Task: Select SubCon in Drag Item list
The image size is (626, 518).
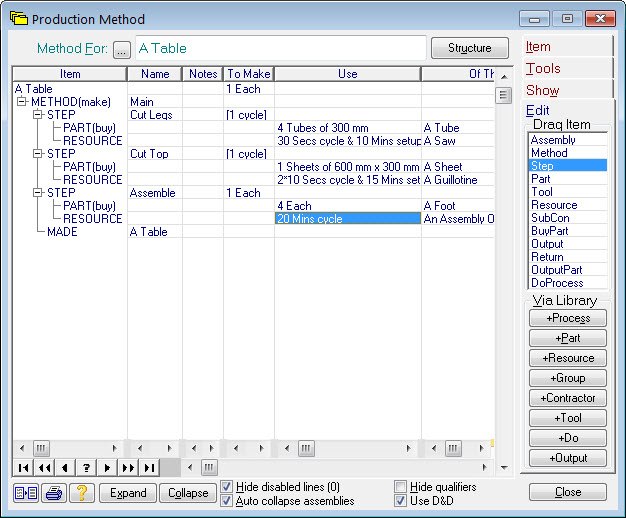Action: point(568,218)
